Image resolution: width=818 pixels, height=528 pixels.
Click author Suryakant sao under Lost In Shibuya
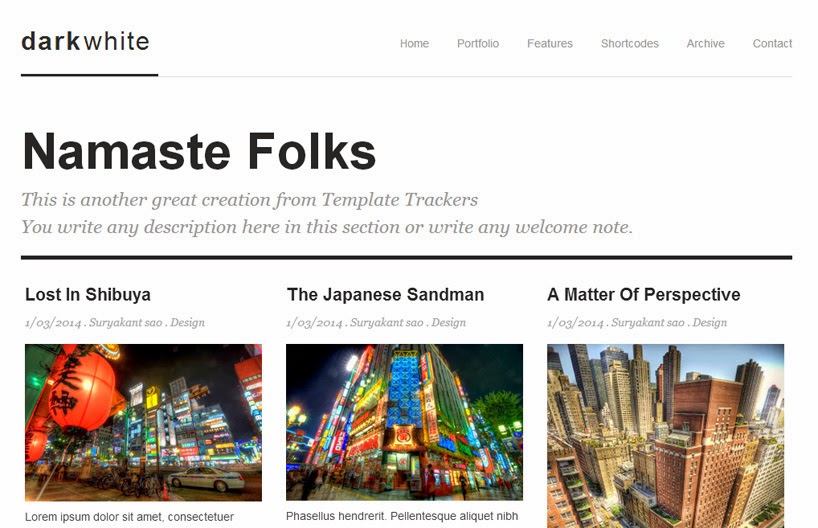125,322
